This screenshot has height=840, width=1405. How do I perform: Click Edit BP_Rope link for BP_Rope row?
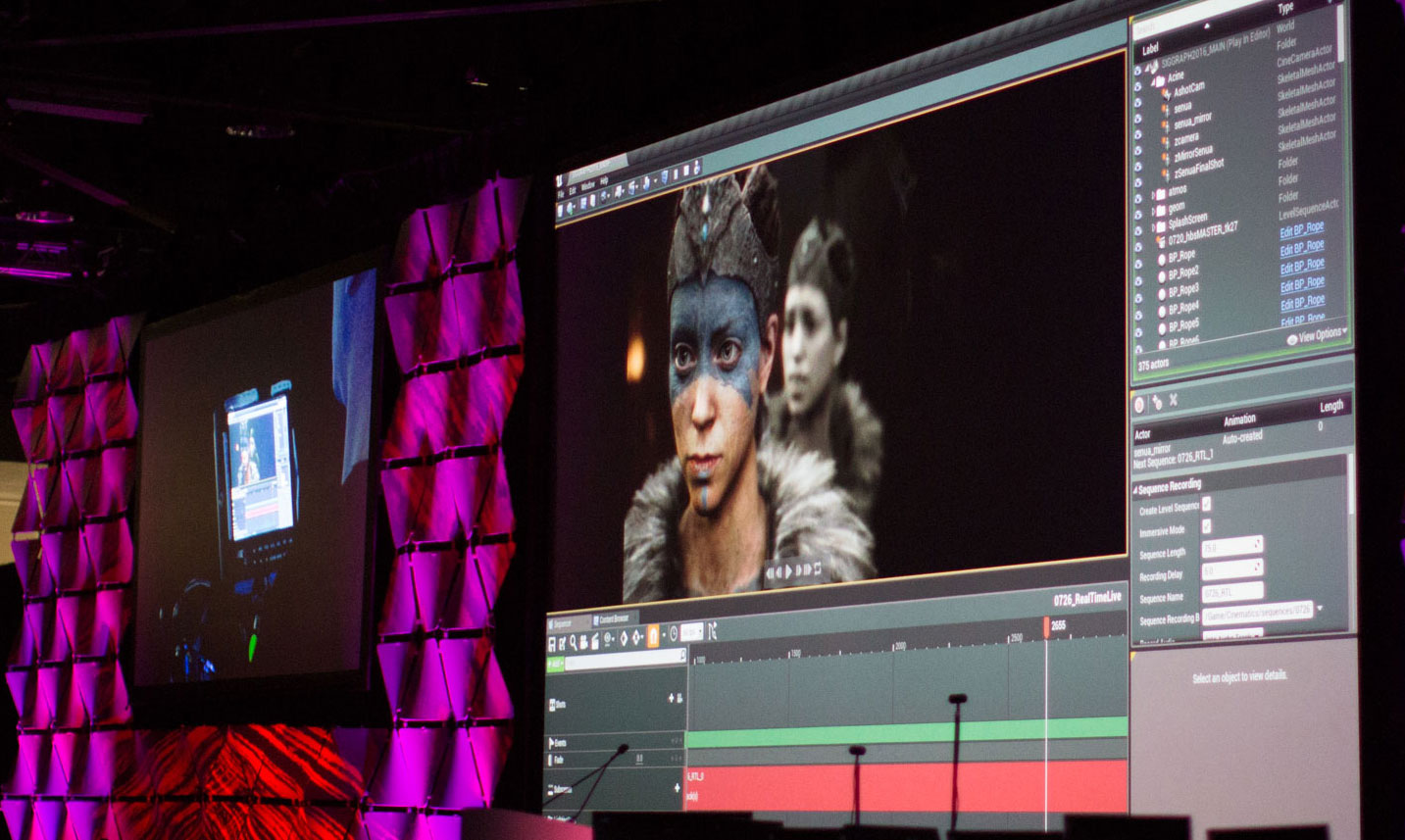coord(1302,229)
